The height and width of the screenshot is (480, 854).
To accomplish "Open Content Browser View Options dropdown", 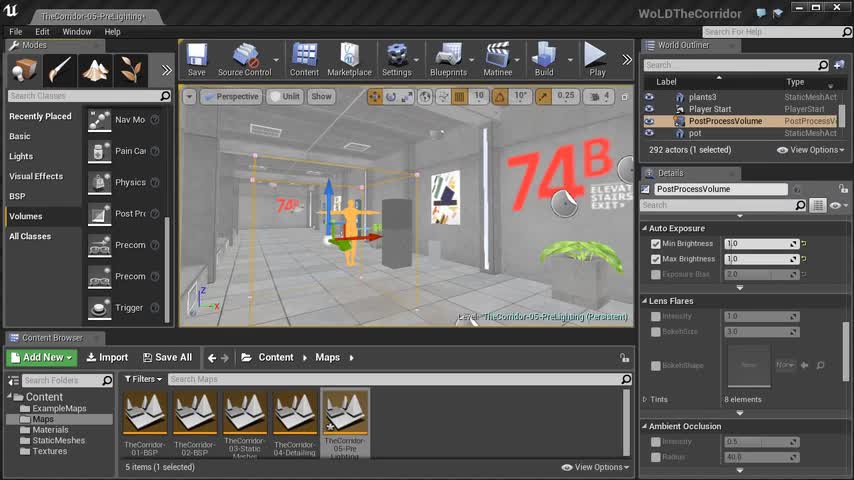I will (x=595, y=467).
